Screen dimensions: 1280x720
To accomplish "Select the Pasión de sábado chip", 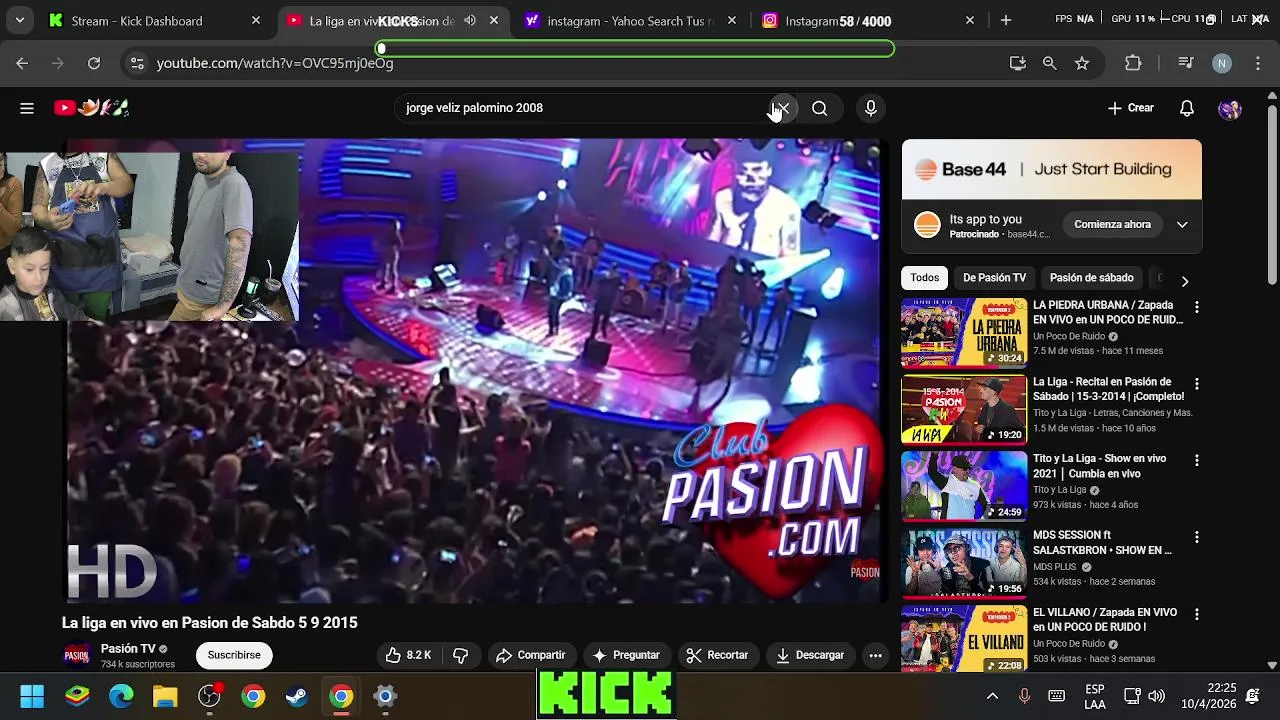I will pos(1091,278).
